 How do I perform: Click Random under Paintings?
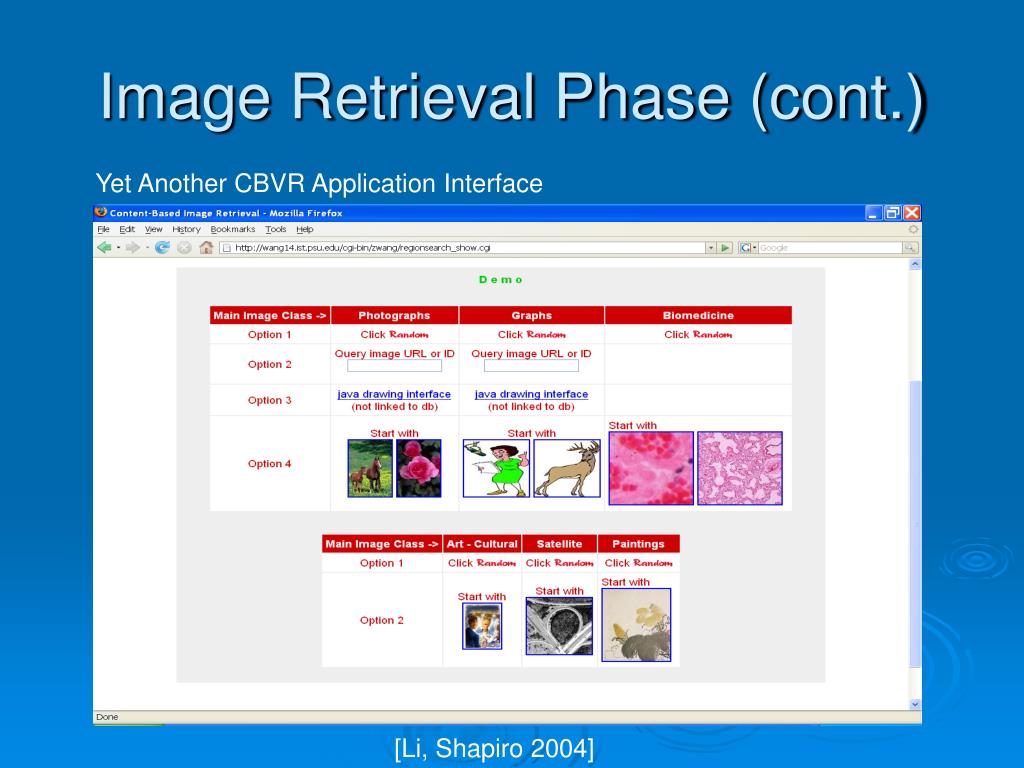(x=652, y=563)
